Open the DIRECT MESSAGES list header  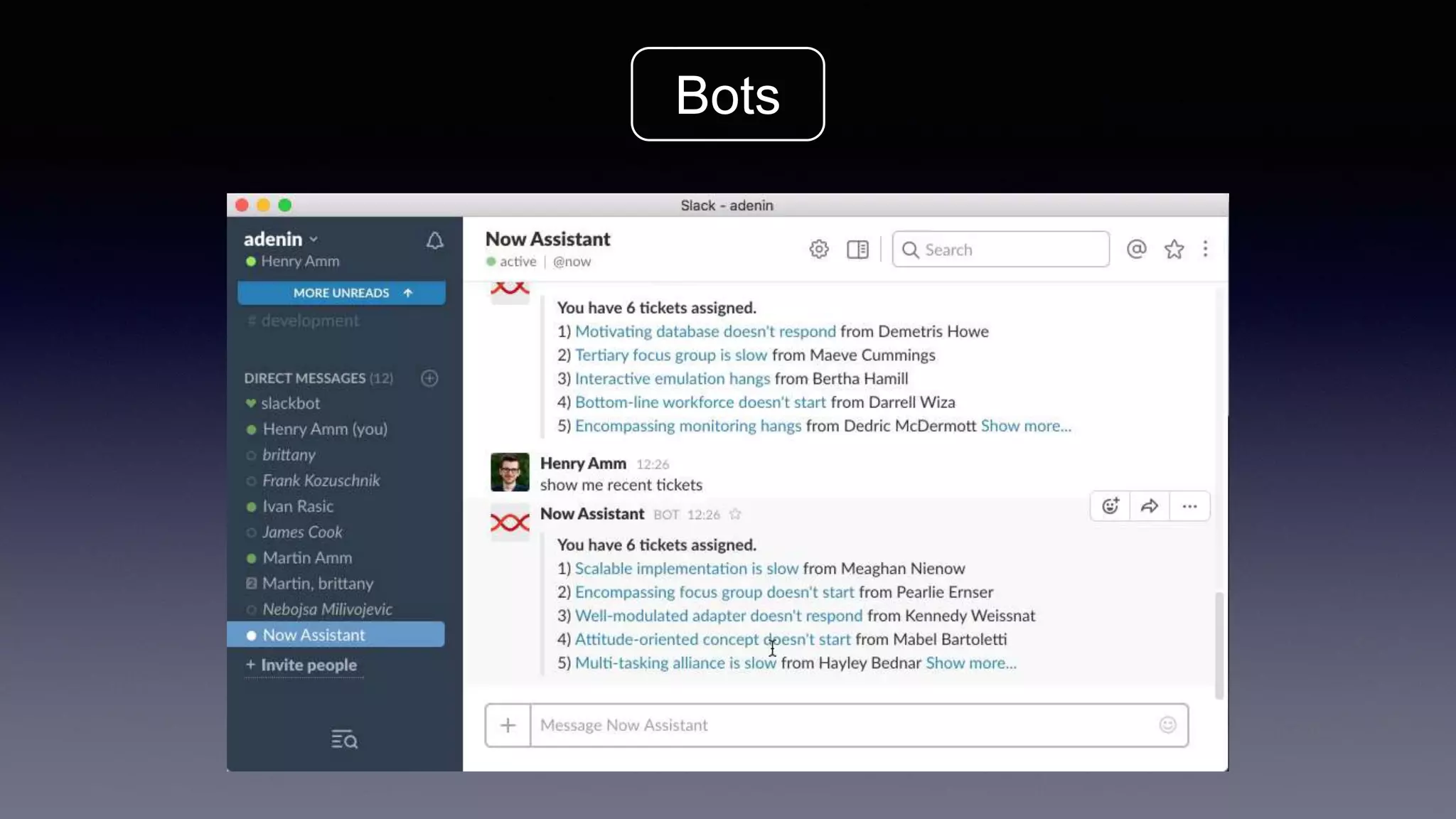pyautogui.click(x=318, y=378)
